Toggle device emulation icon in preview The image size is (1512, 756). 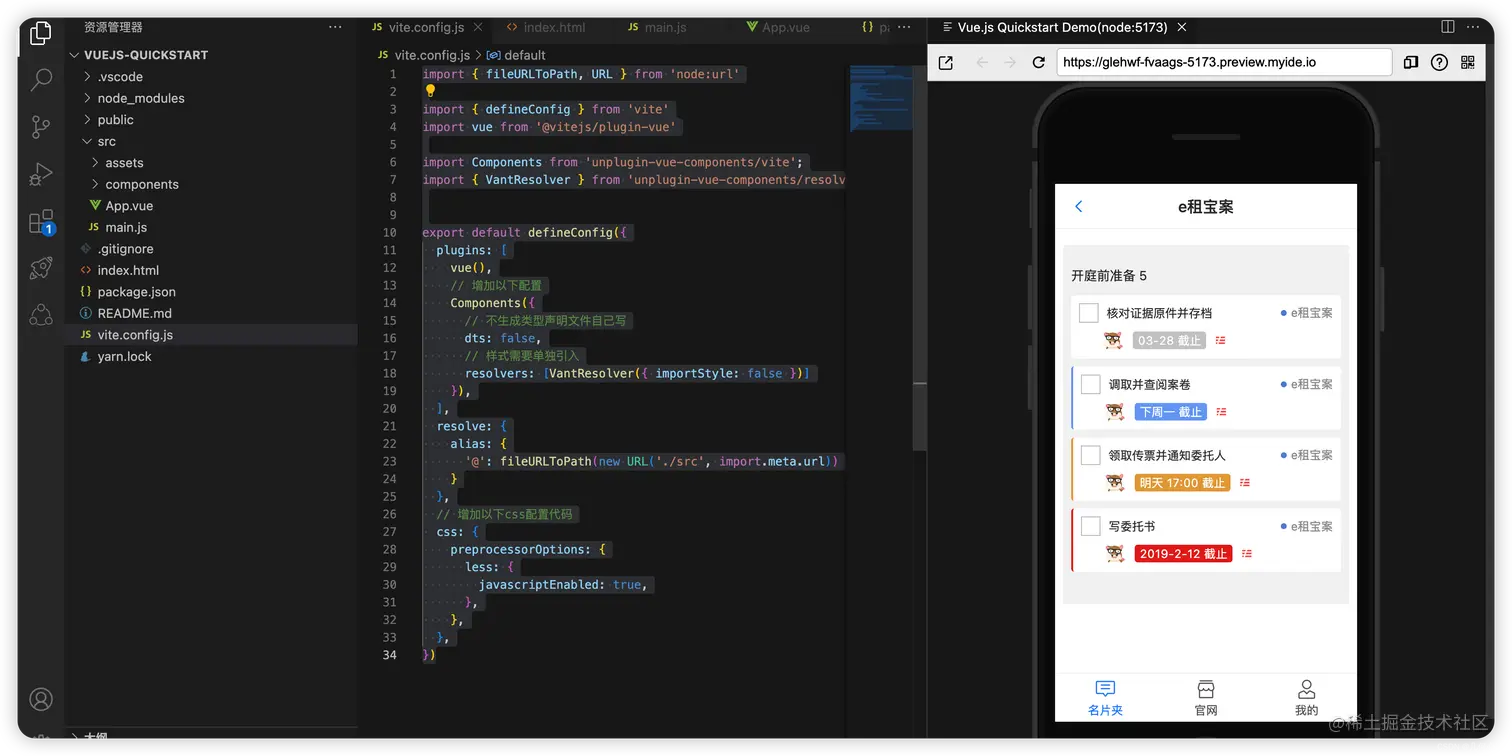(x=1410, y=62)
